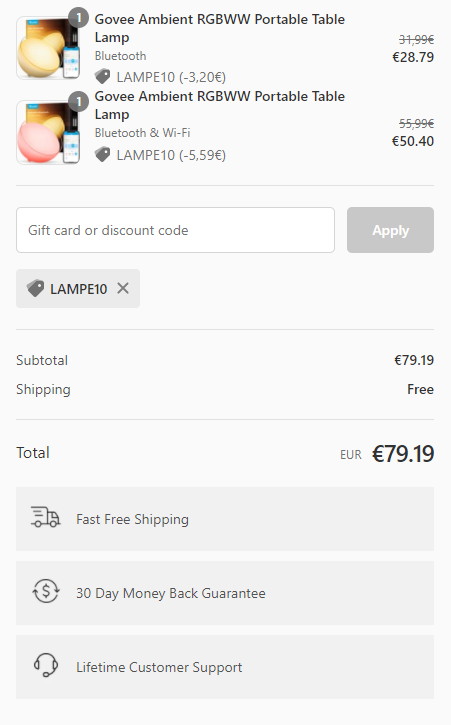Click quantity badge on Bluetooth lamp
The height and width of the screenshot is (725, 451).
79,18
